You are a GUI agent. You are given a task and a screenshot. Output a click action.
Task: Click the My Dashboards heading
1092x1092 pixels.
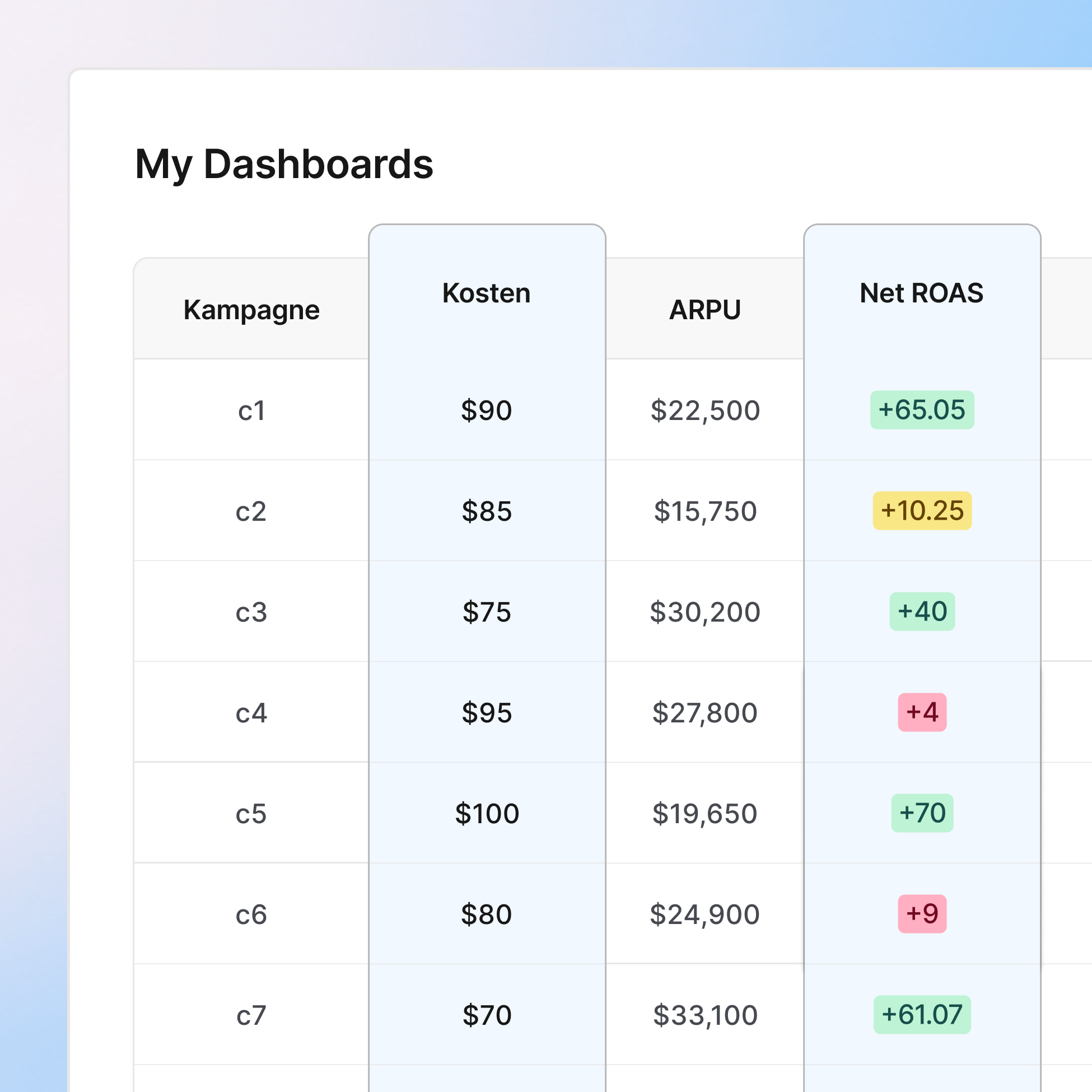click(x=284, y=165)
